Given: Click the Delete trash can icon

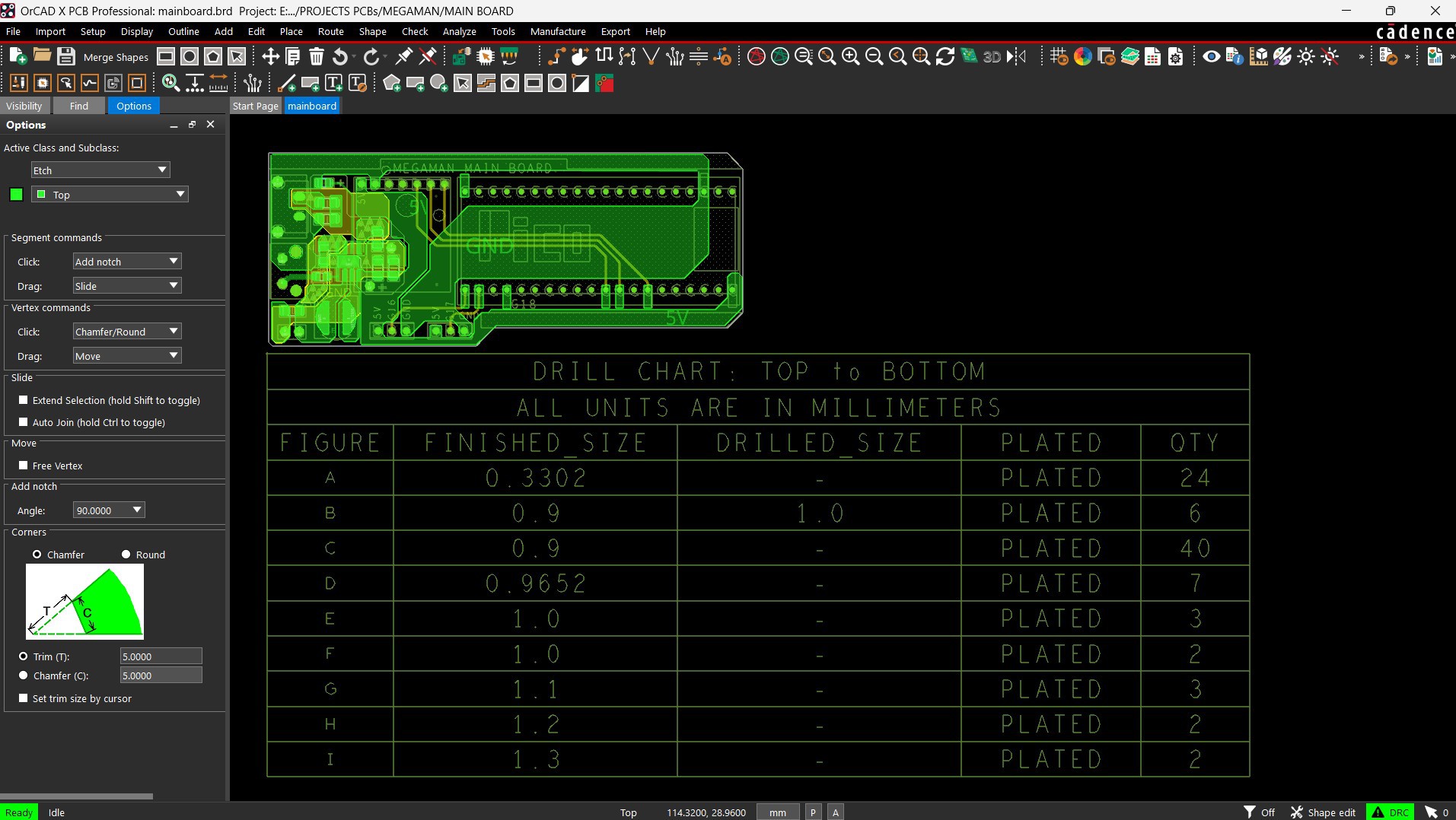Looking at the screenshot, I should 317,56.
